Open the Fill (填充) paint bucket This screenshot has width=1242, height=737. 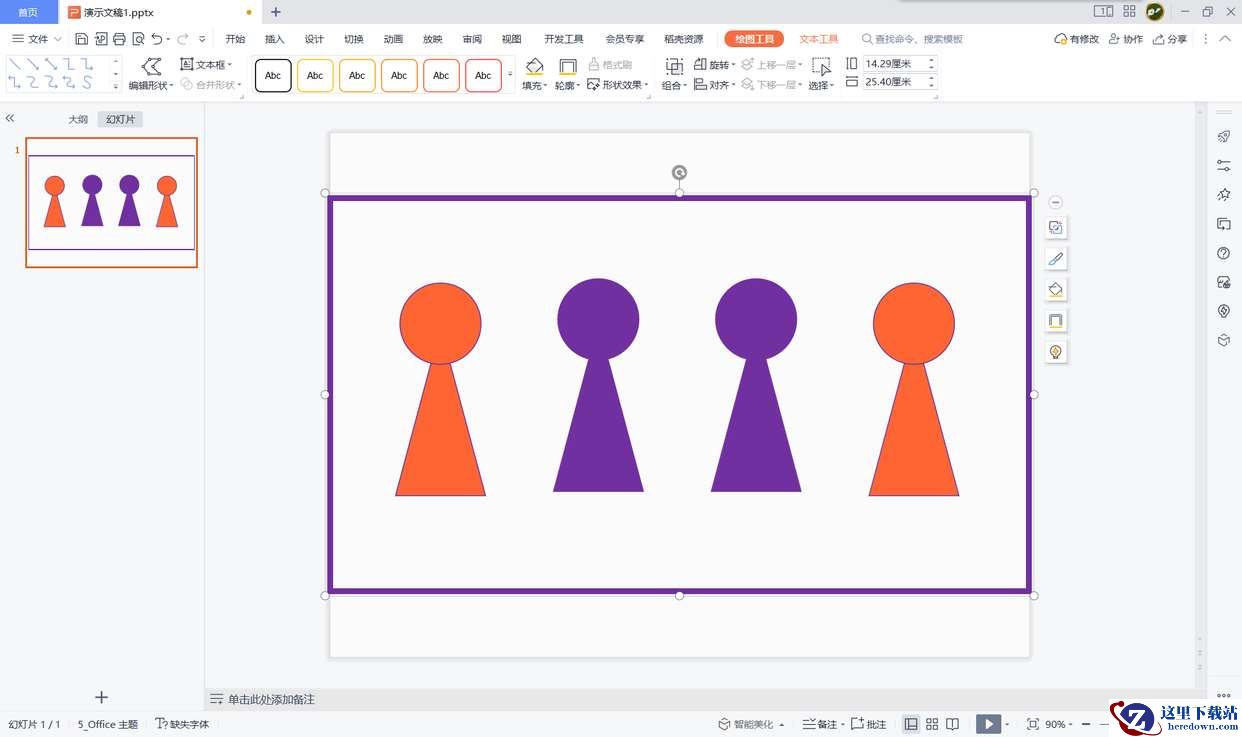coord(534,66)
